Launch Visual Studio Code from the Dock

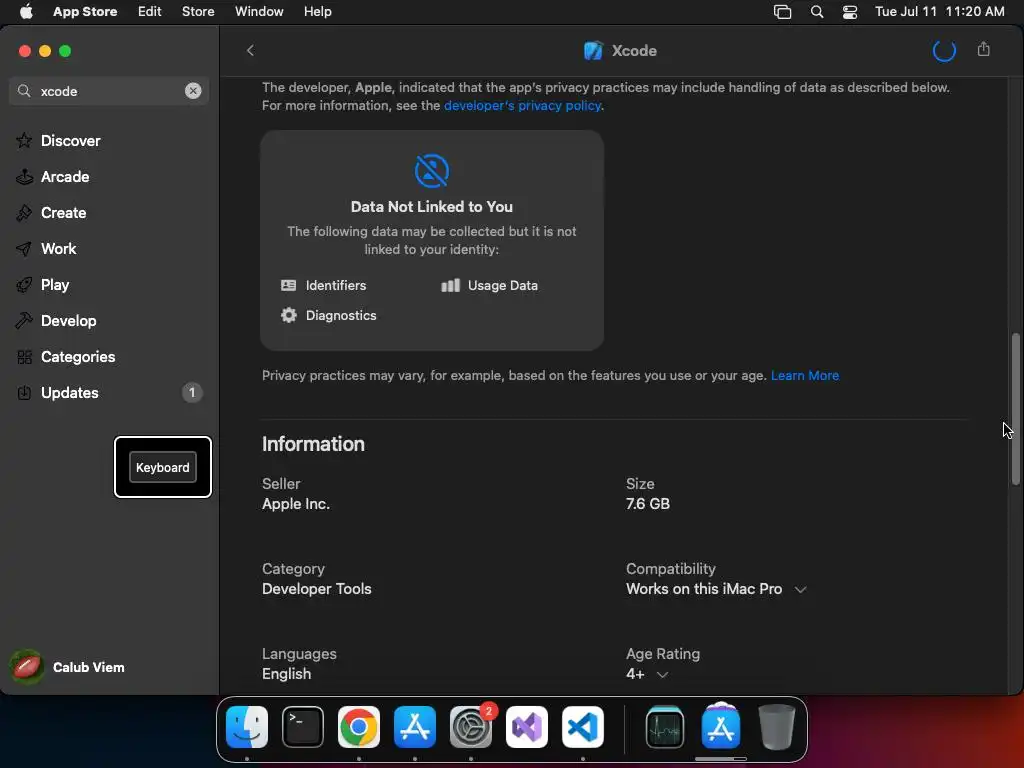pos(583,727)
